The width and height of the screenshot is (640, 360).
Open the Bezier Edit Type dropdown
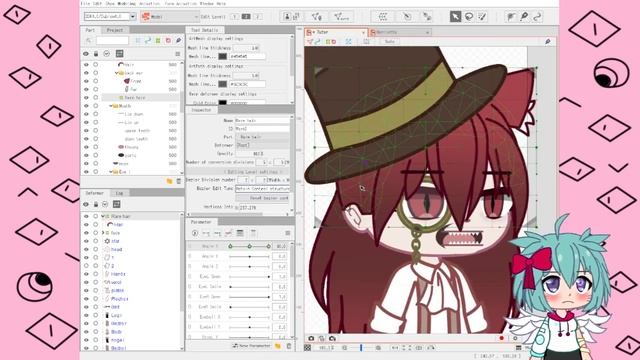click(x=262, y=189)
